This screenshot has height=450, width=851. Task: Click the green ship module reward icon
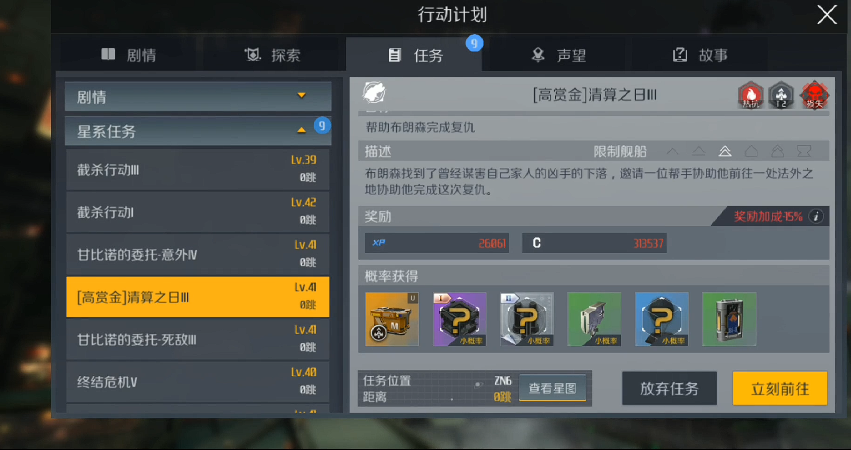pos(594,319)
